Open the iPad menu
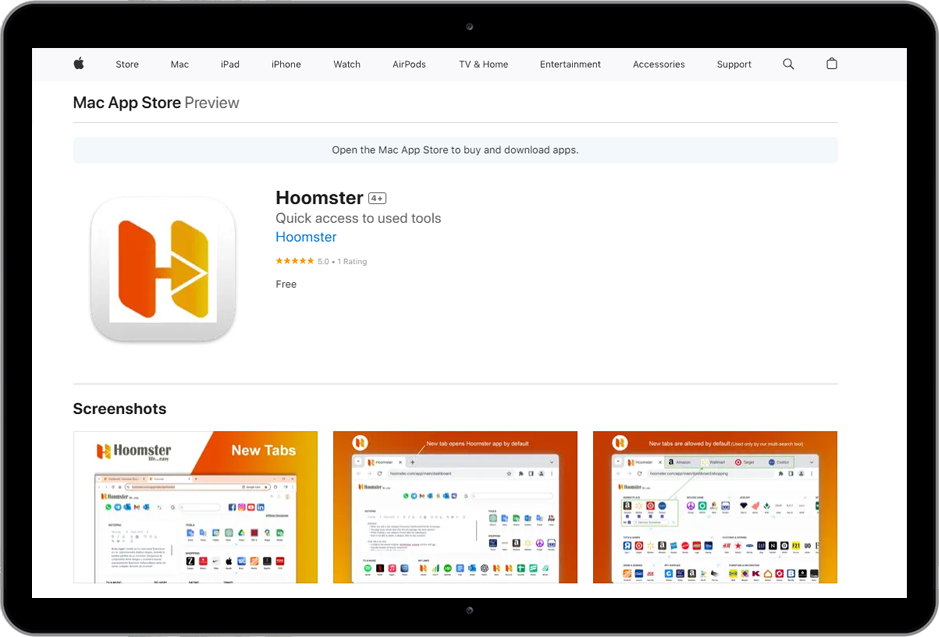 coord(230,64)
